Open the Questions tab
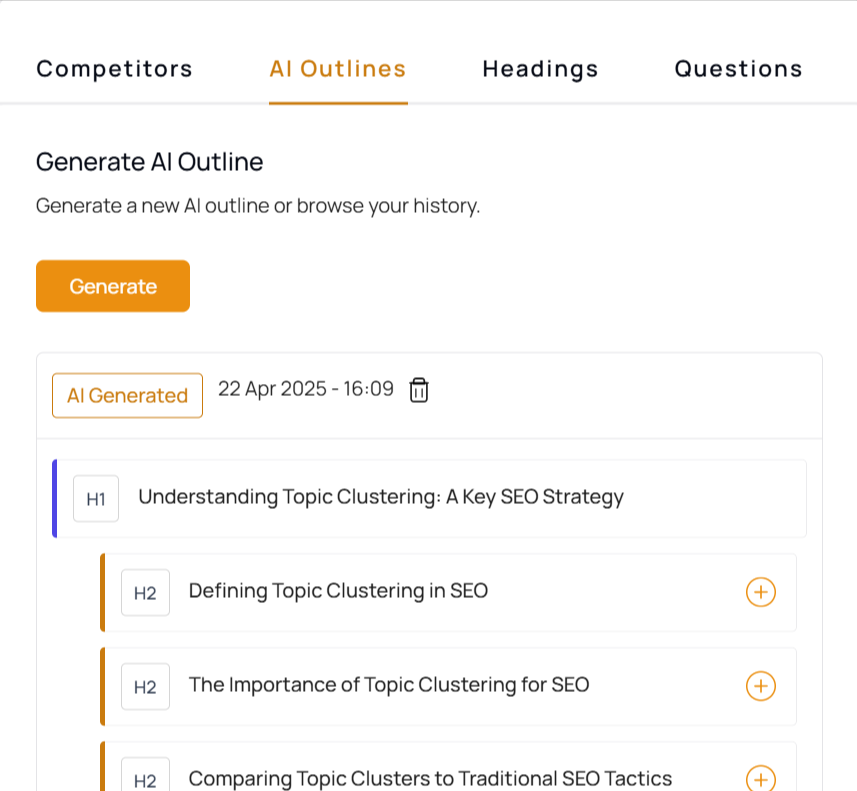857x791 pixels. click(738, 69)
